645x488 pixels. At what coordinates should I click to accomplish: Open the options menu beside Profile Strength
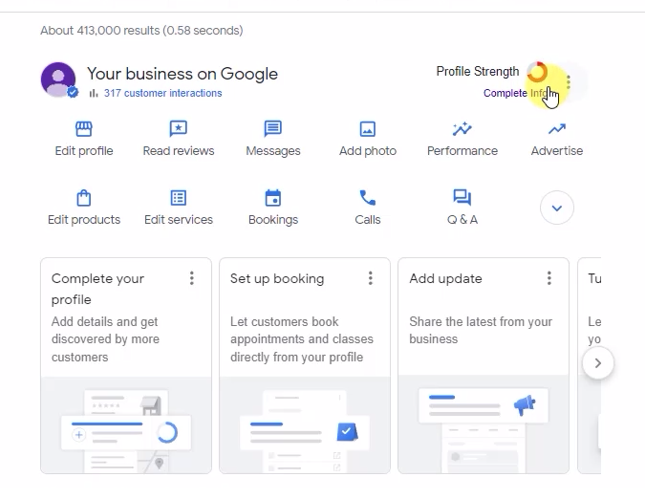tap(568, 82)
